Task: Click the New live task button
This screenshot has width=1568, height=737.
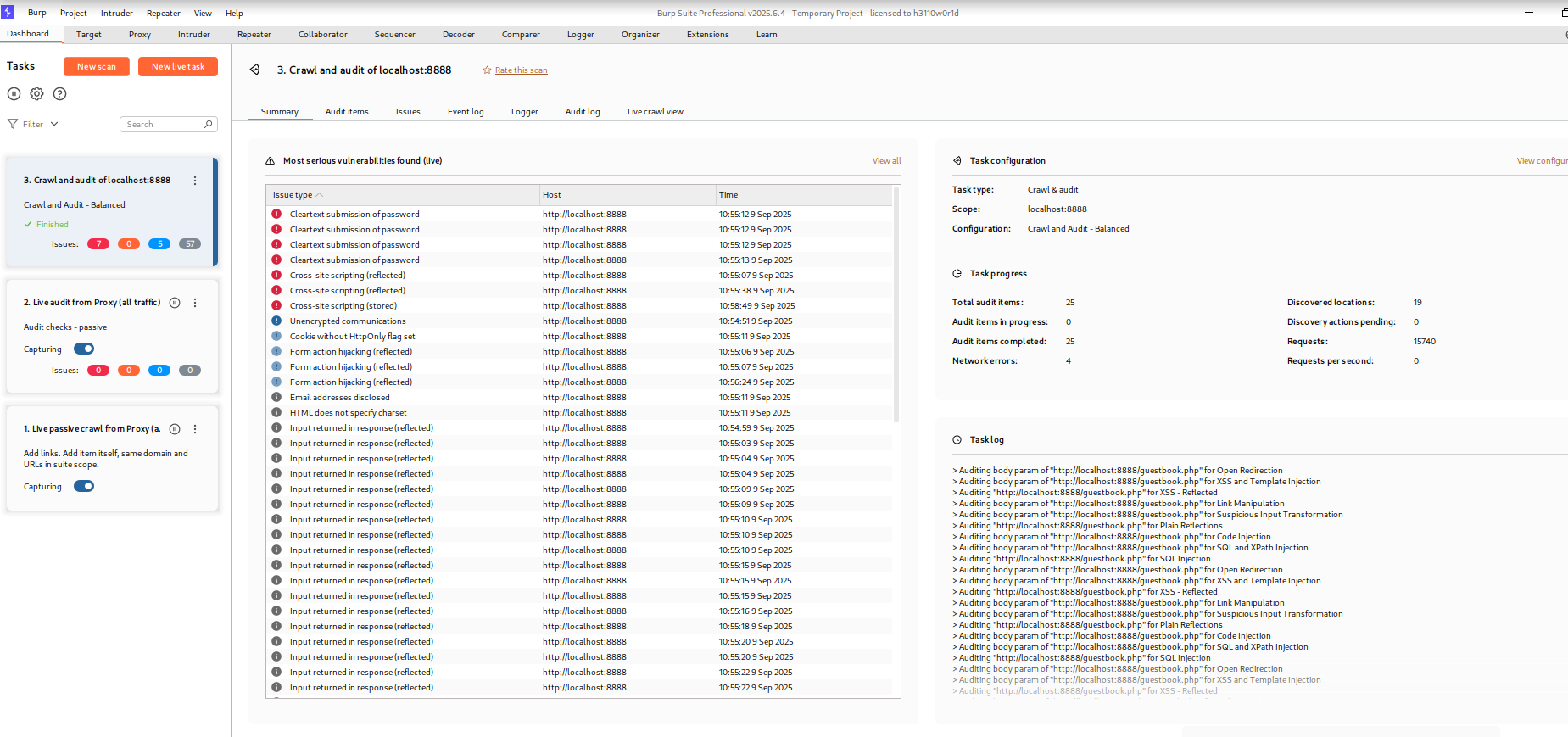Action: 178,66
